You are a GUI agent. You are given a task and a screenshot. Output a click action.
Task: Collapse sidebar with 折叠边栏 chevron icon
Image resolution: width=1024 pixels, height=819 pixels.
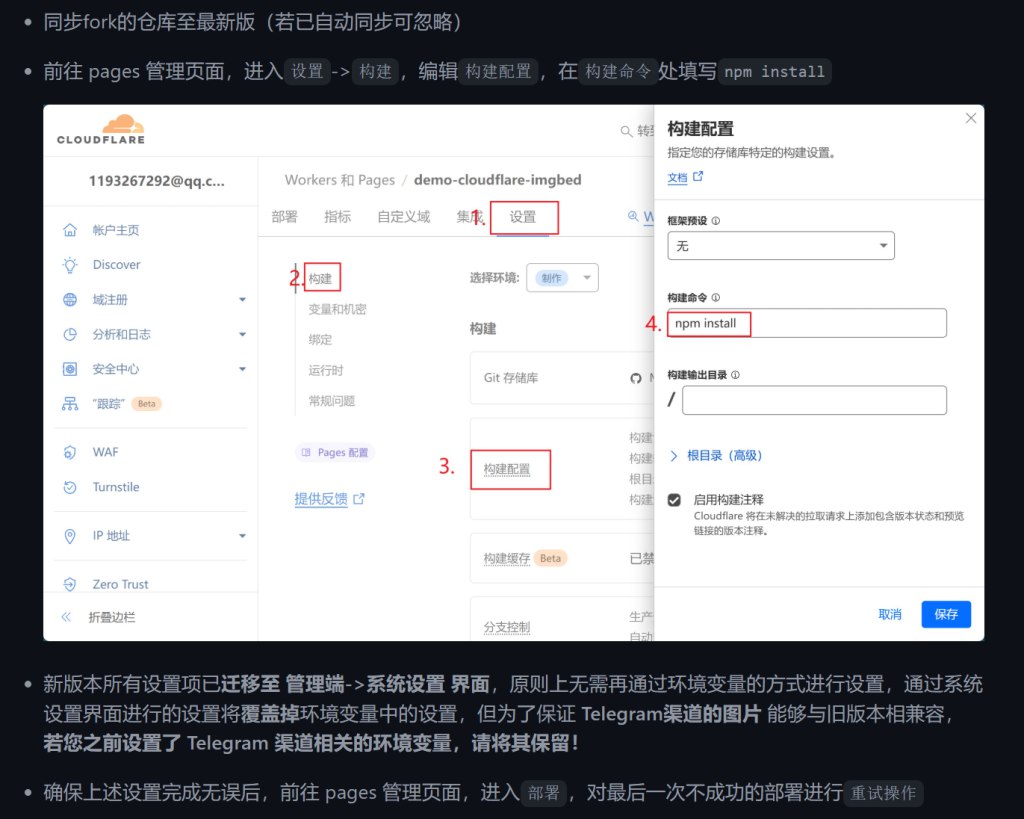(67, 617)
